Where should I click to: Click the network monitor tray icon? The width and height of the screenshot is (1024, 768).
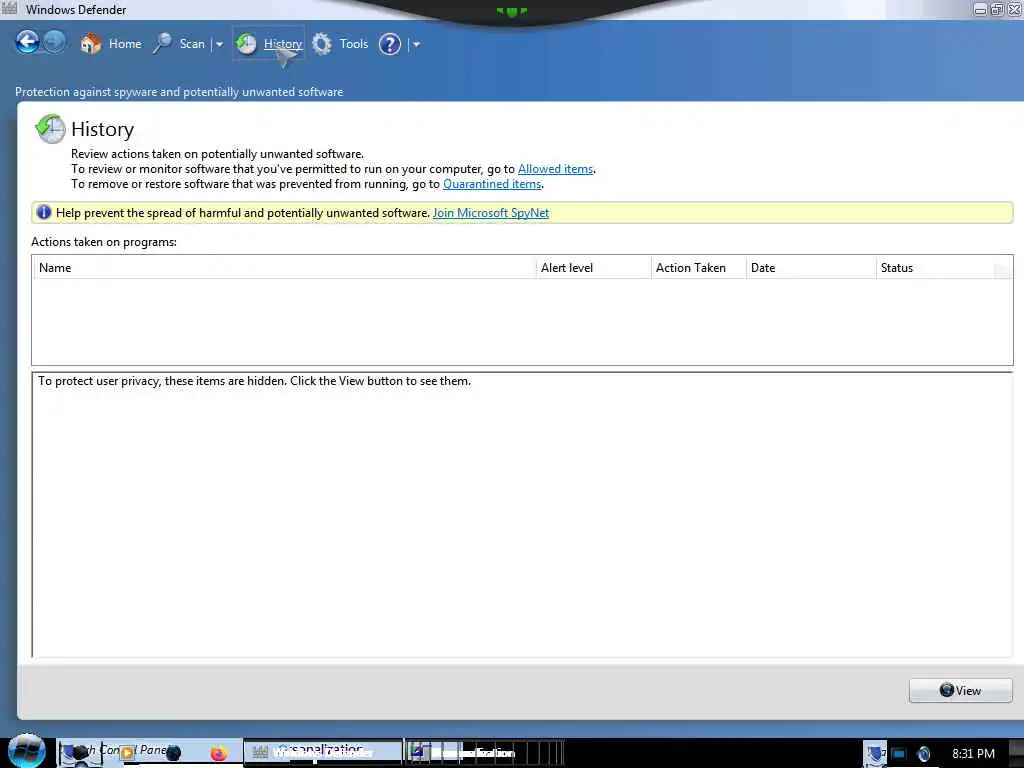point(899,754)
